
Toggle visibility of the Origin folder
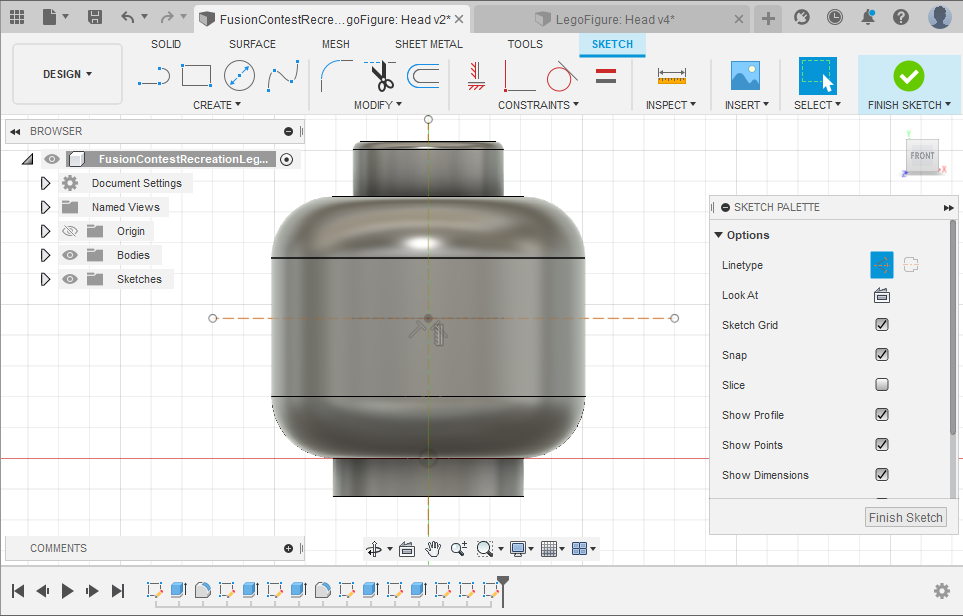coord(70,232)
